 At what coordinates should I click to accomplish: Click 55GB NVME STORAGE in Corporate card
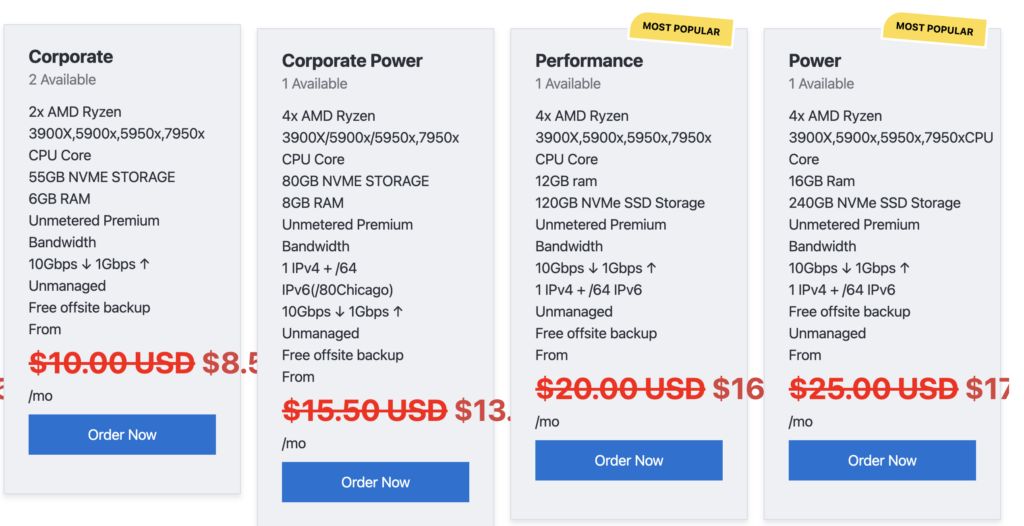click(102, 177)
